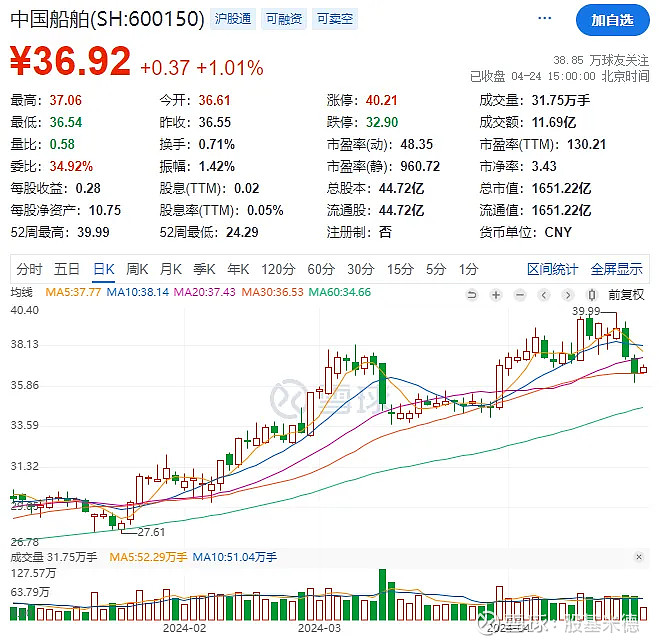
Task: Switch to the 分时 chart tab
Action: 29,269
